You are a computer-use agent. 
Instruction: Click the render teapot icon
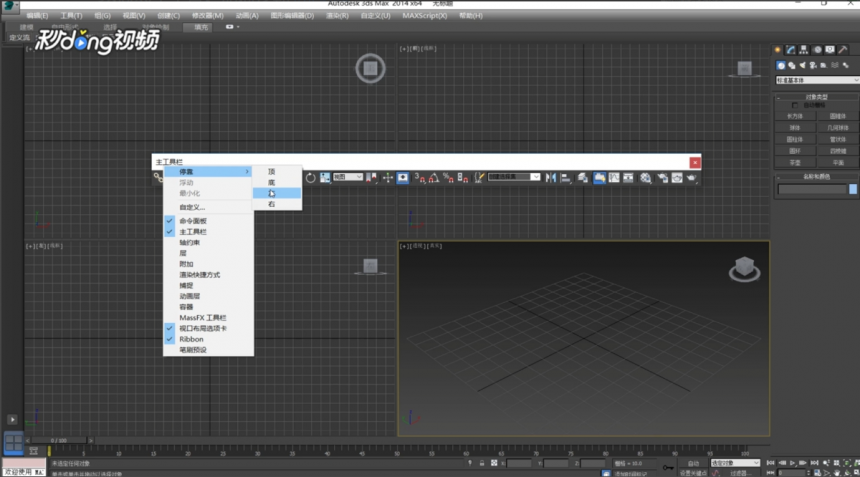pyautogui.click(x=691, y=178)
